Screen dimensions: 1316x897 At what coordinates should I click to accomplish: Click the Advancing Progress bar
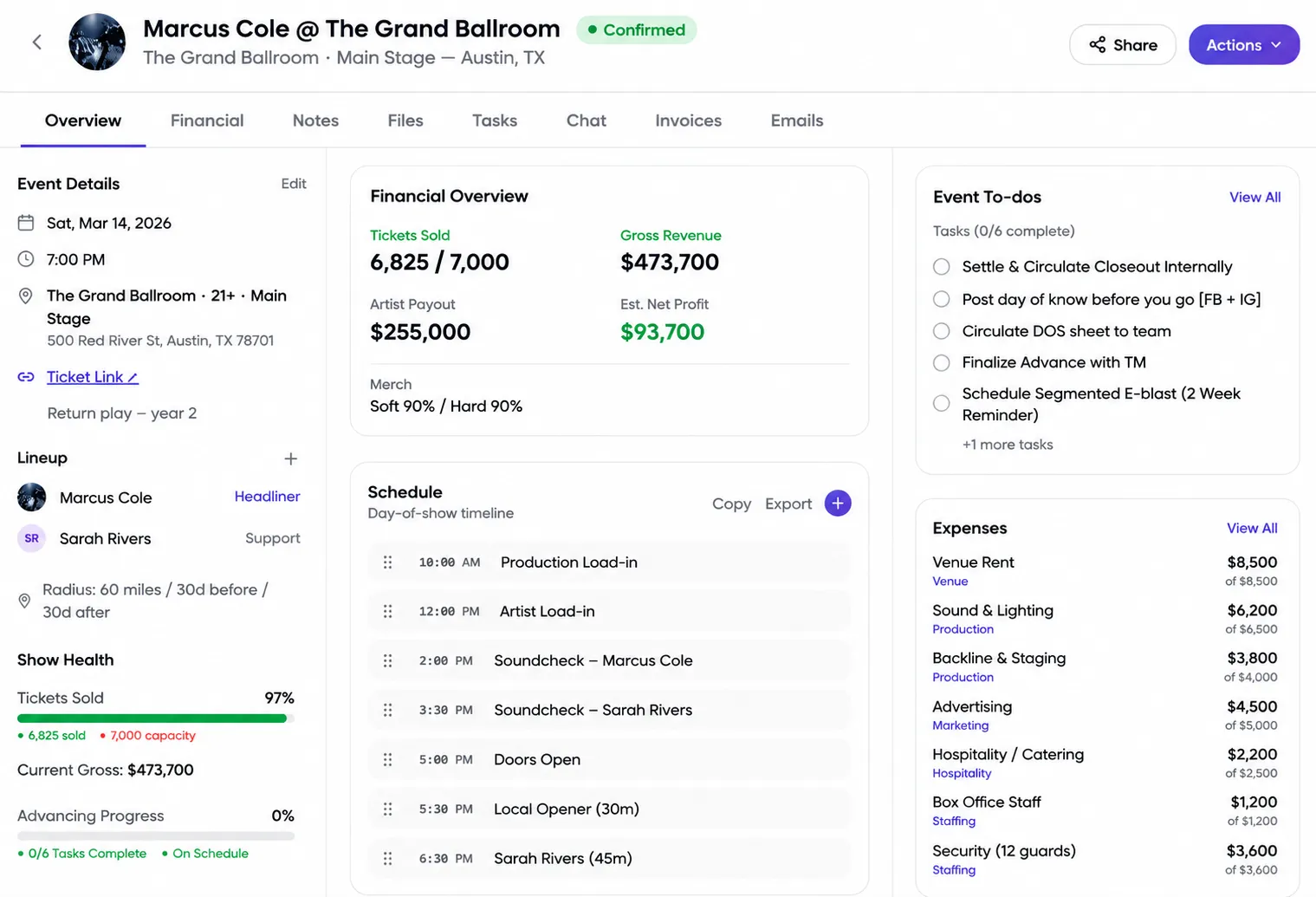pyautogui.click(x=156, y=836)
